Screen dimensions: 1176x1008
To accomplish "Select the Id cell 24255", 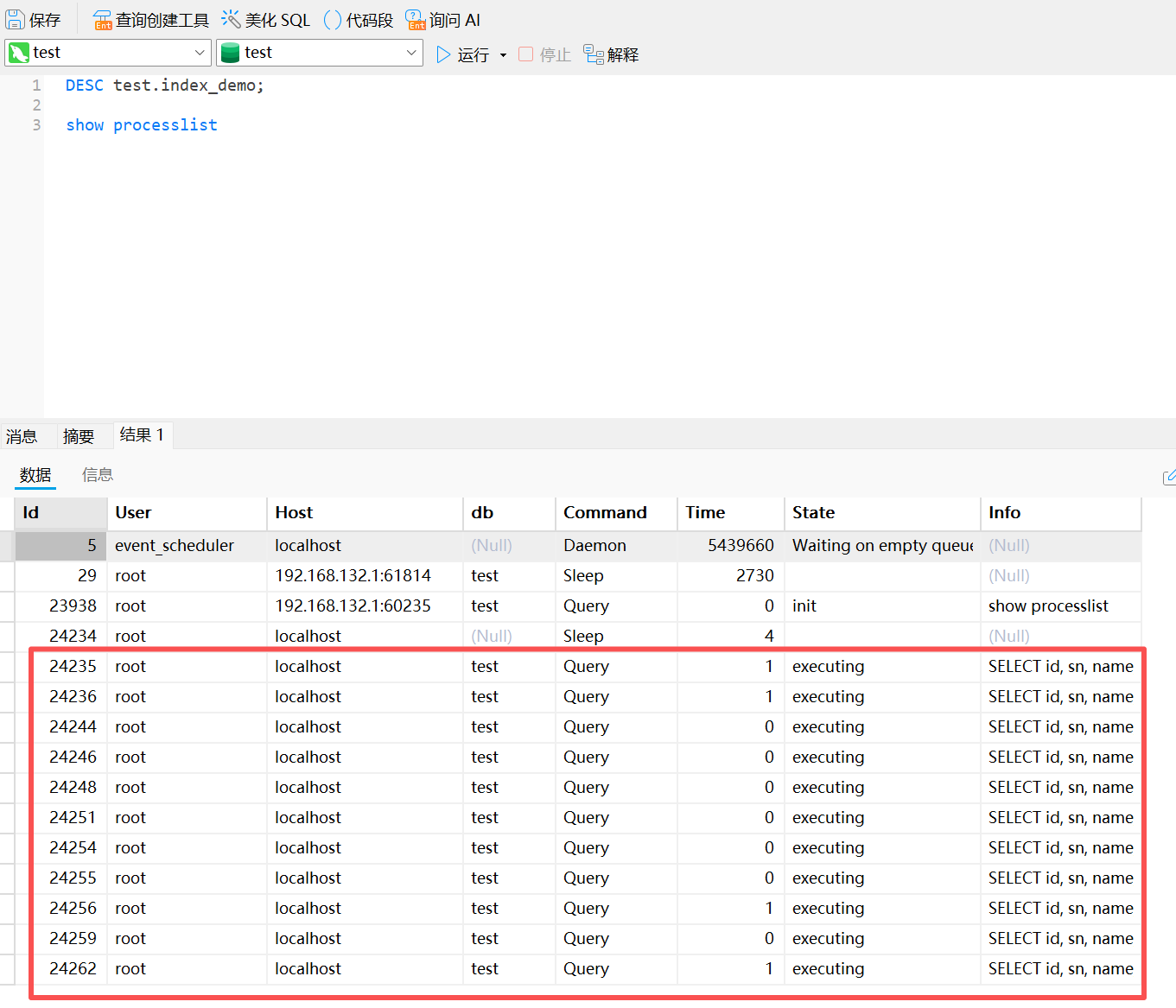I will coord(60,878).
